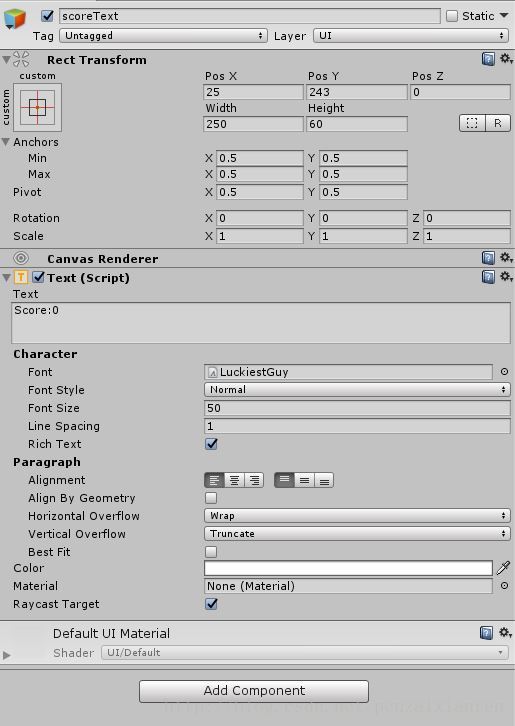Screen dimensions: 515x726
Task: Click the GameObject cube icon
Action: point(15,19)
